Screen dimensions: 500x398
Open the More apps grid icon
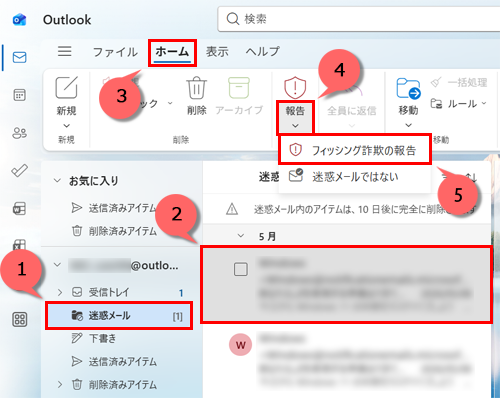(19, 319)
